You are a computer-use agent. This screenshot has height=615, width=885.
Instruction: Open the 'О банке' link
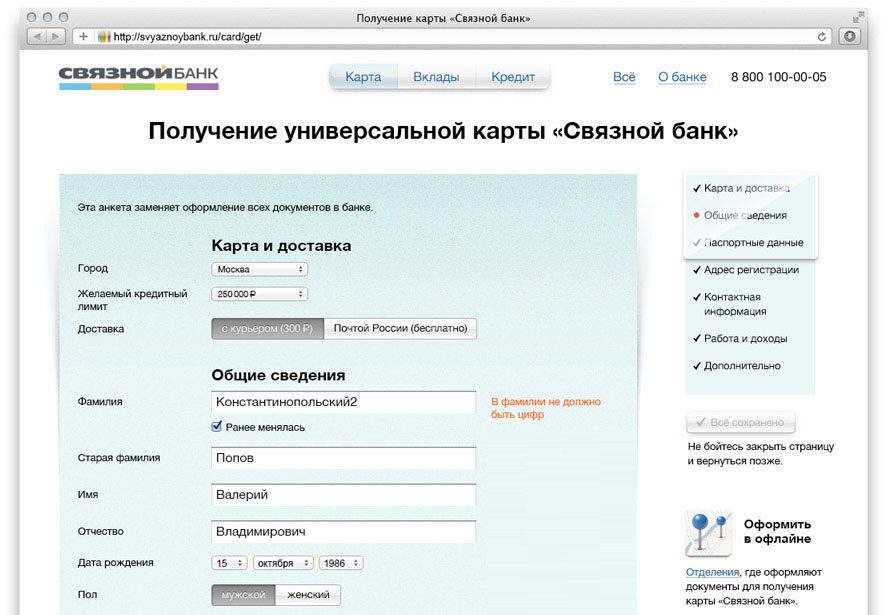click(x=682, y=77)
